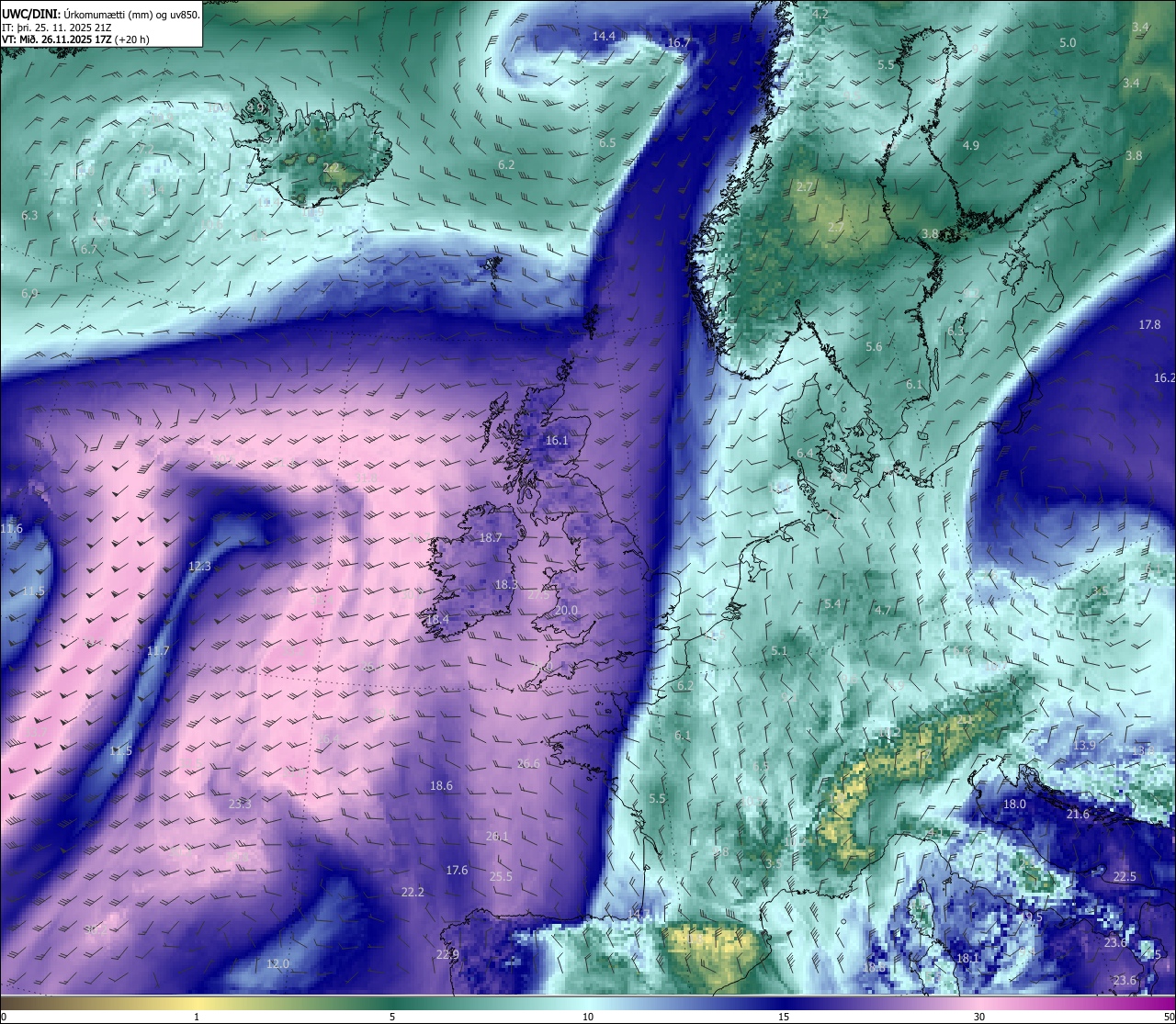Click the 15 tick on the colour scale

[x=784, y=1017]
